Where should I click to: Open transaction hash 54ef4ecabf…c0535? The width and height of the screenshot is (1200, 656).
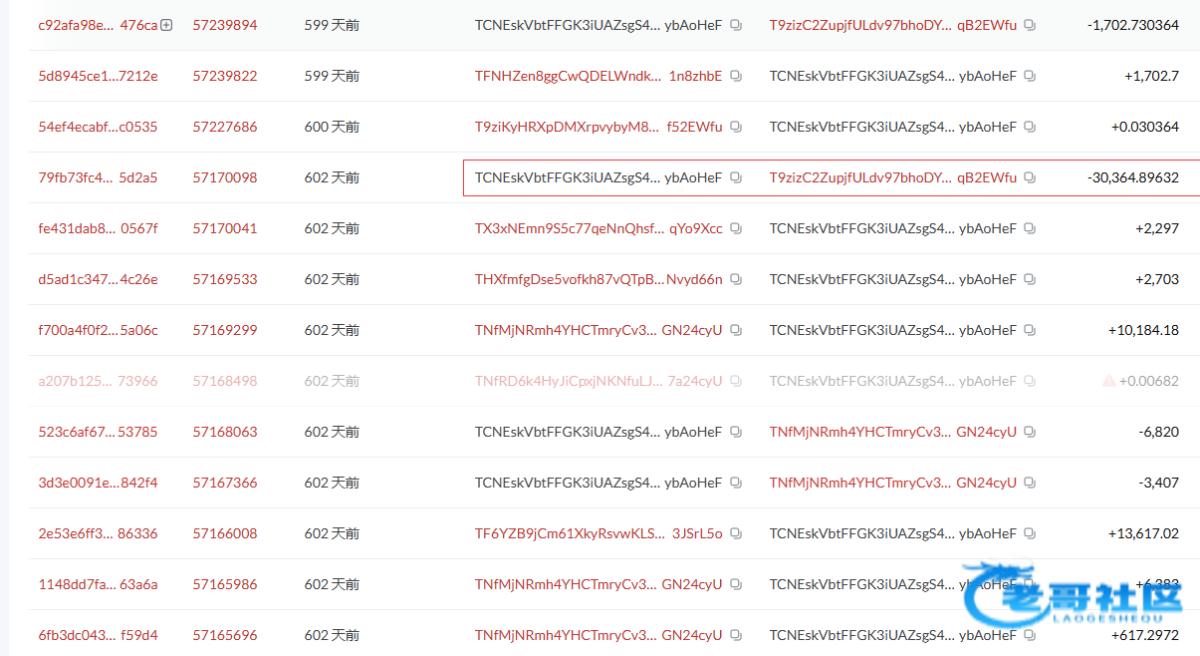(97, 127)
